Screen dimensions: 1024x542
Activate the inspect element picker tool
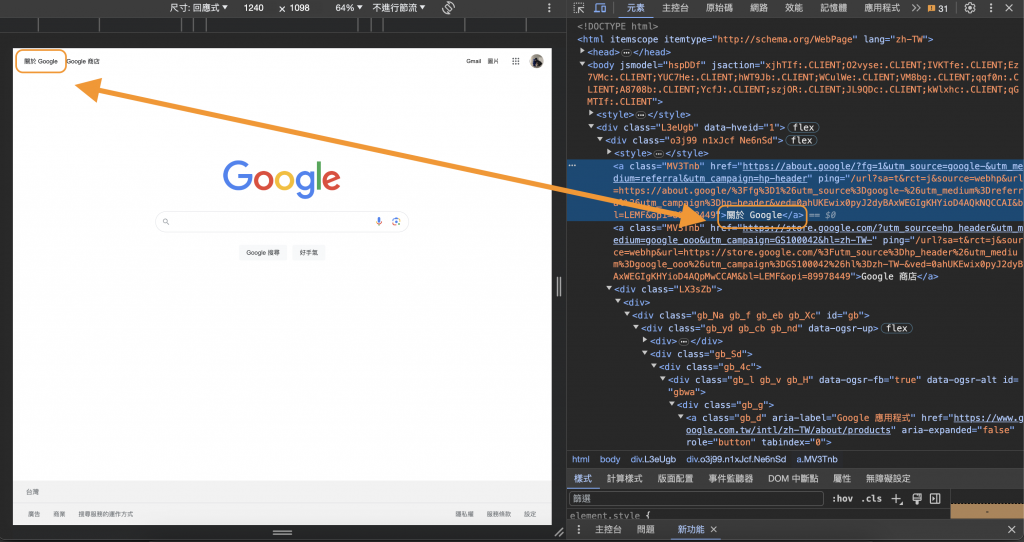(579, 8)
